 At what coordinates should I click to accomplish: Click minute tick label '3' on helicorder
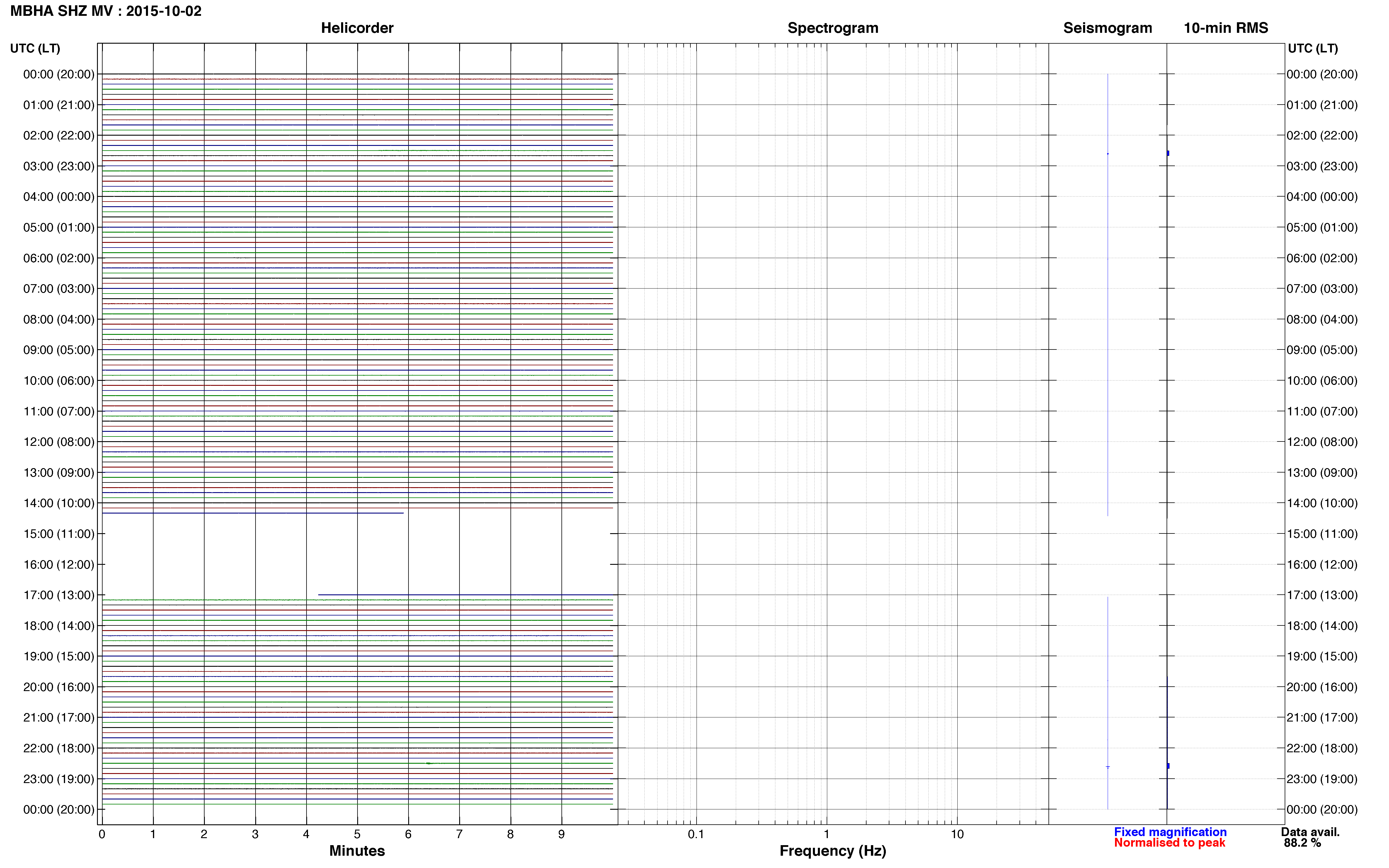click(x=255, y=835)
